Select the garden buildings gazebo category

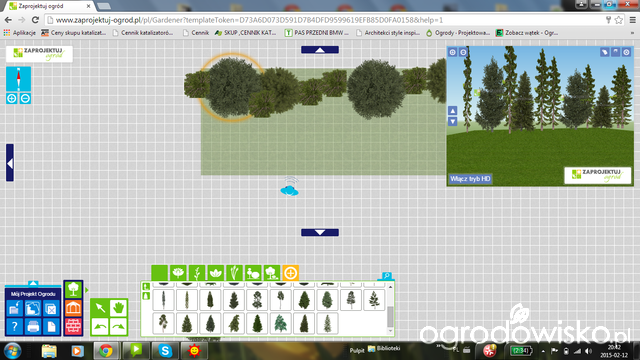(x=73, y=308)
